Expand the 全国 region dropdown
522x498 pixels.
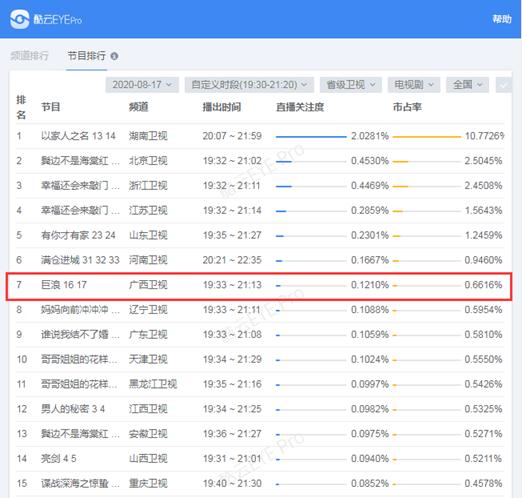[467, 85]
